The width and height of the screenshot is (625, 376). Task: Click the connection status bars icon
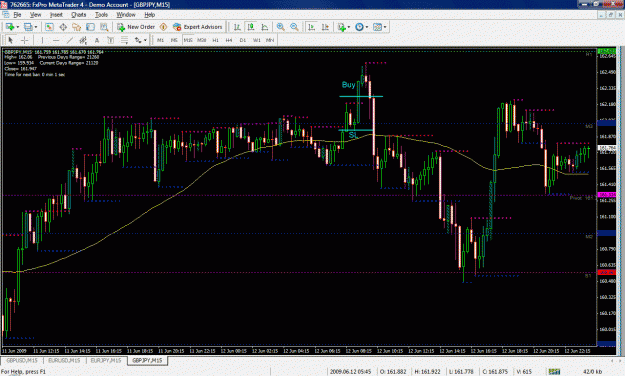coord(554,372)
